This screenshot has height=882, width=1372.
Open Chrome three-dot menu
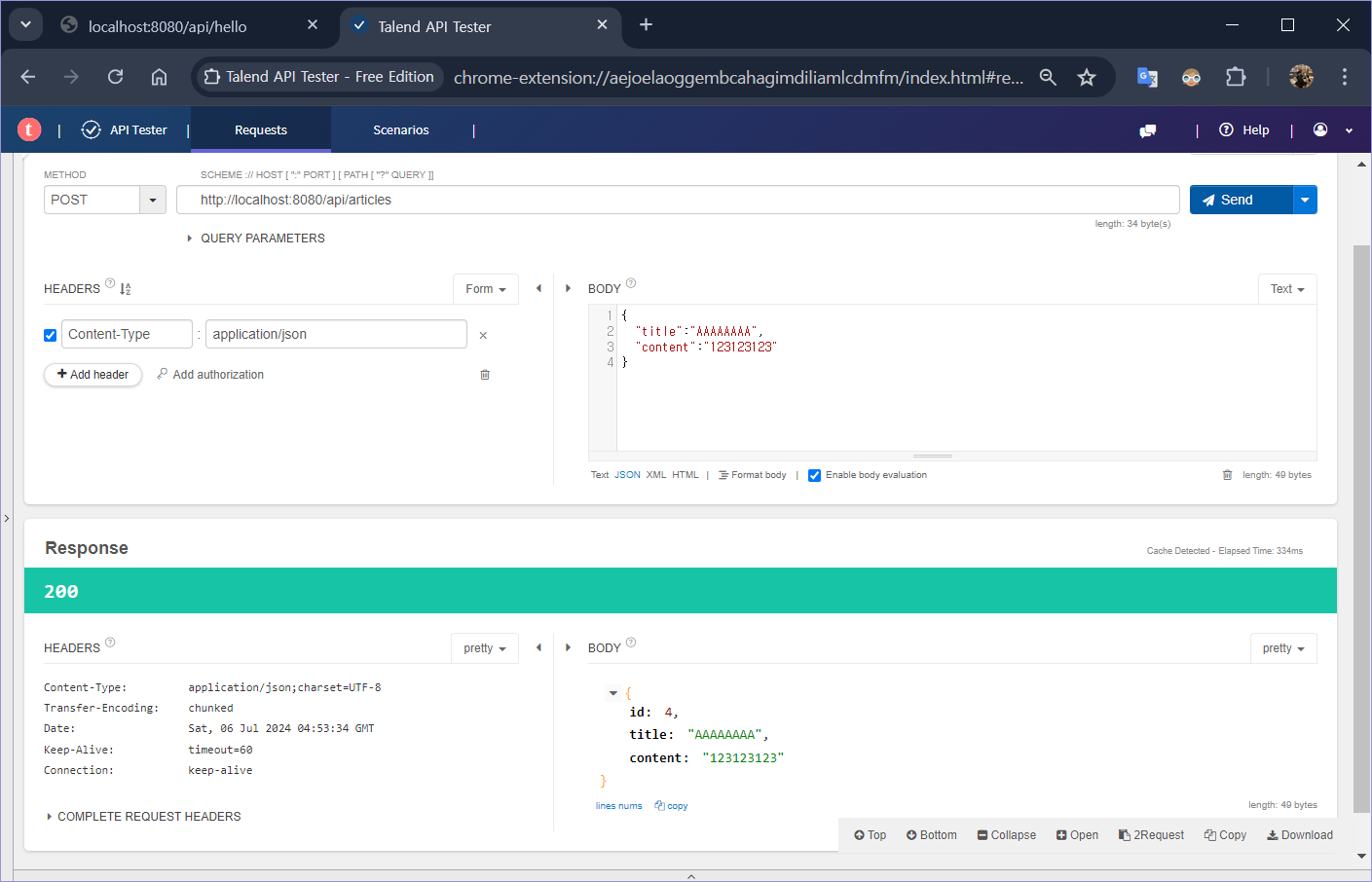[x=1345, y=77]
